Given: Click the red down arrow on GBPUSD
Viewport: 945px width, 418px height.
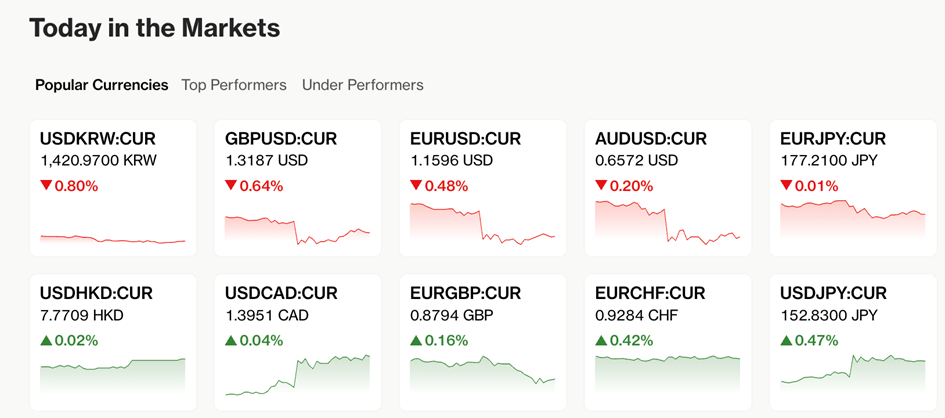Looking at the screenshot, I should 231,185.
